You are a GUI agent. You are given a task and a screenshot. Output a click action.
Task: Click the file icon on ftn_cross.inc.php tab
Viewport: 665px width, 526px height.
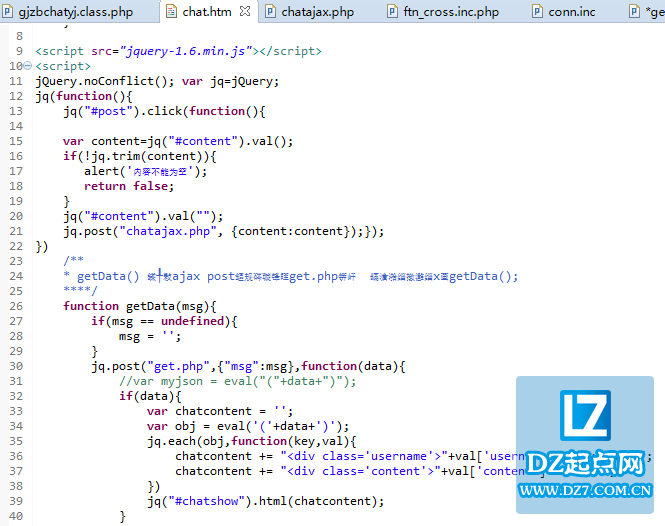(x=393, y=12)
